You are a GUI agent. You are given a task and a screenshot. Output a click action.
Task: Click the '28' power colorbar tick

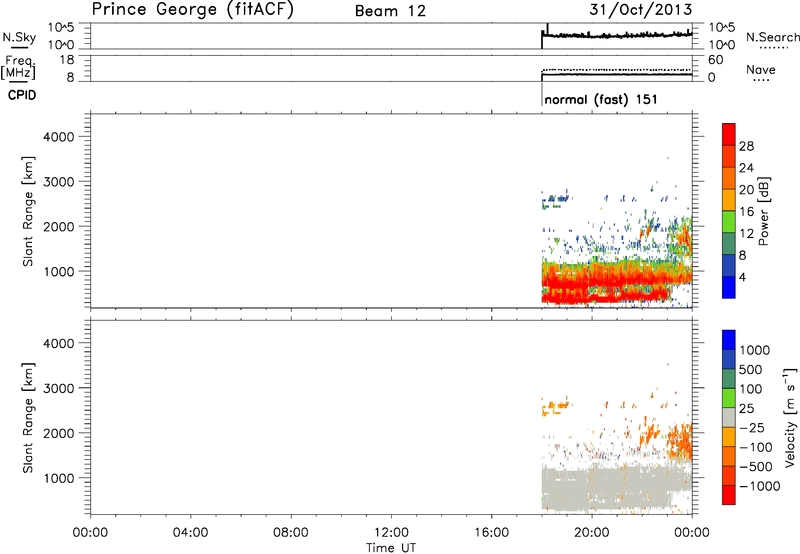746,146
